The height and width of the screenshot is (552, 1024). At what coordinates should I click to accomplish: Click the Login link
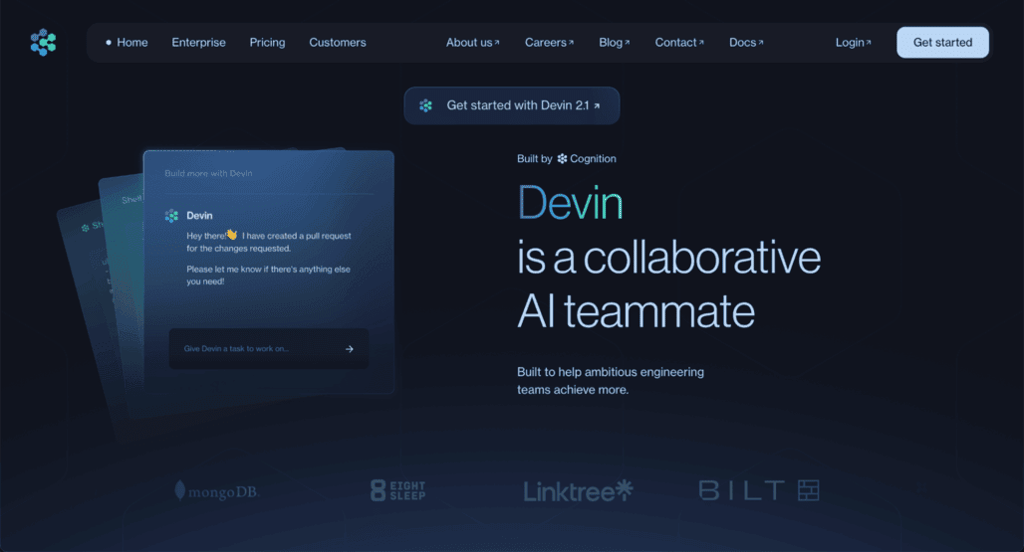click(853, 42)
